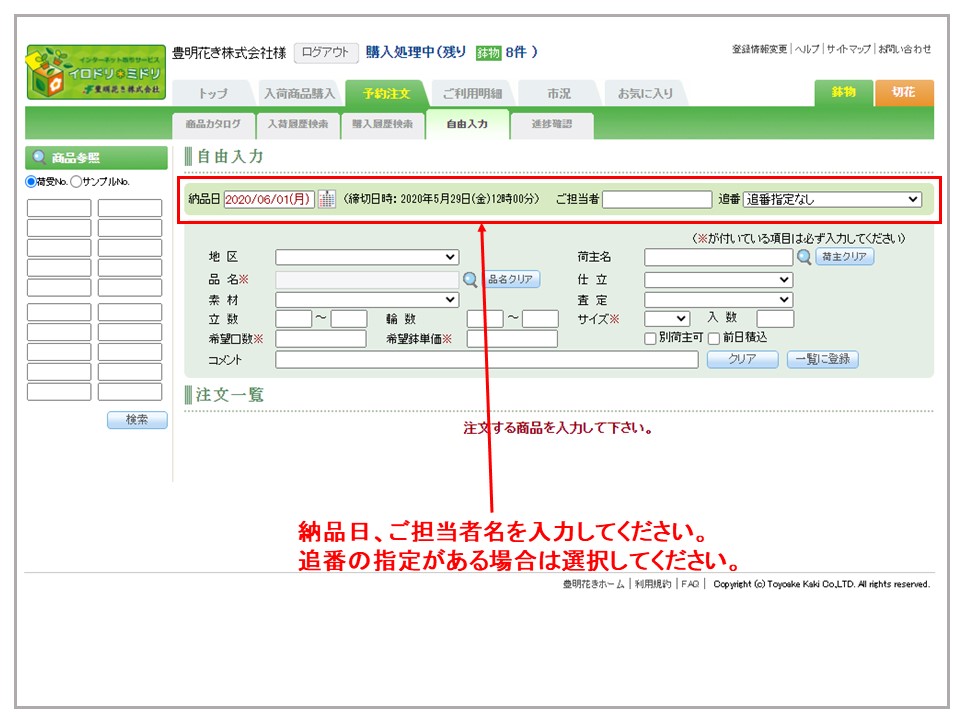Expand the 素材 dropdown
Screen dimensions: 960x720
(367, 299)
